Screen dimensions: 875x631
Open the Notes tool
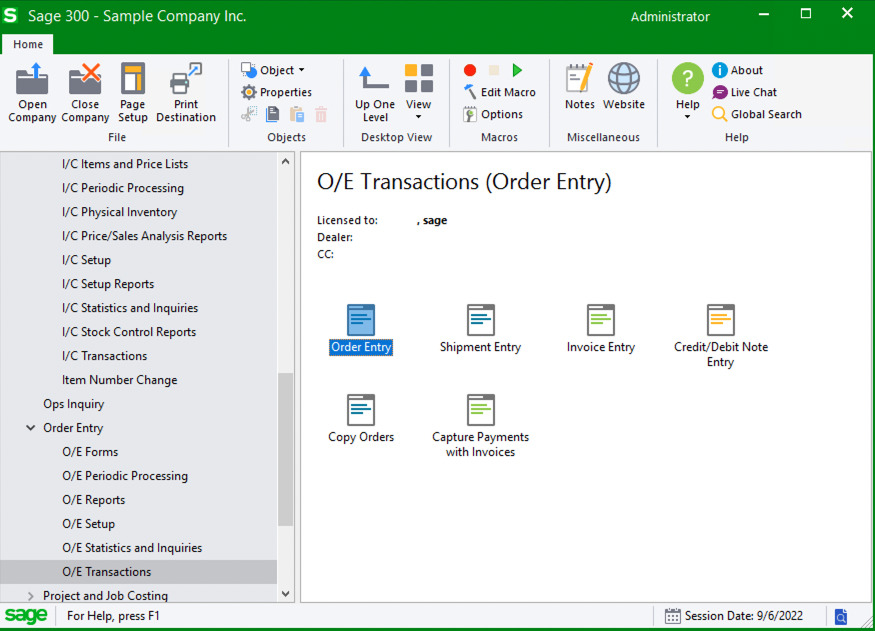(x=579, y=86)
